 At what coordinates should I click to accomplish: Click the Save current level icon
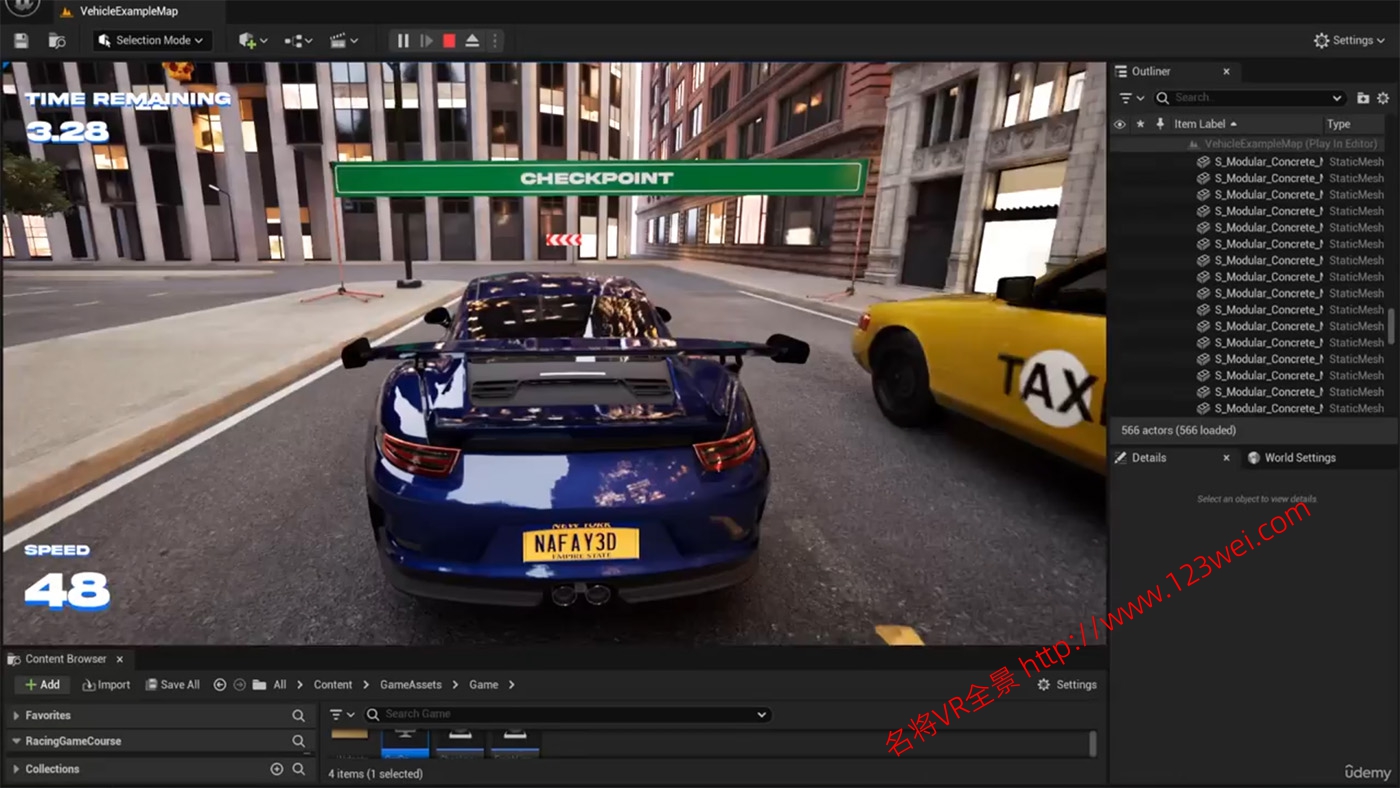point(21,41)
